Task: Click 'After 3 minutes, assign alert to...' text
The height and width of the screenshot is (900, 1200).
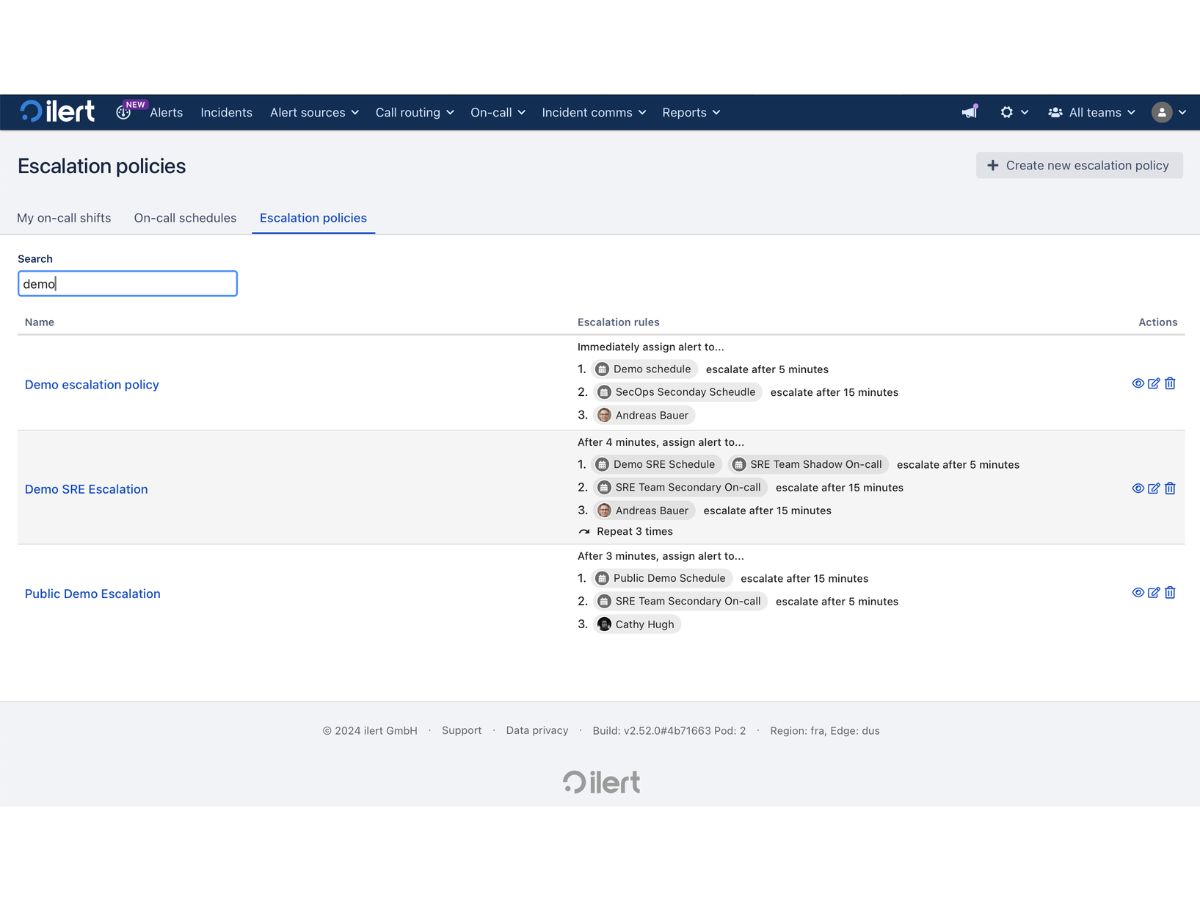Action: pyautogui.click(x=661, y=556)
